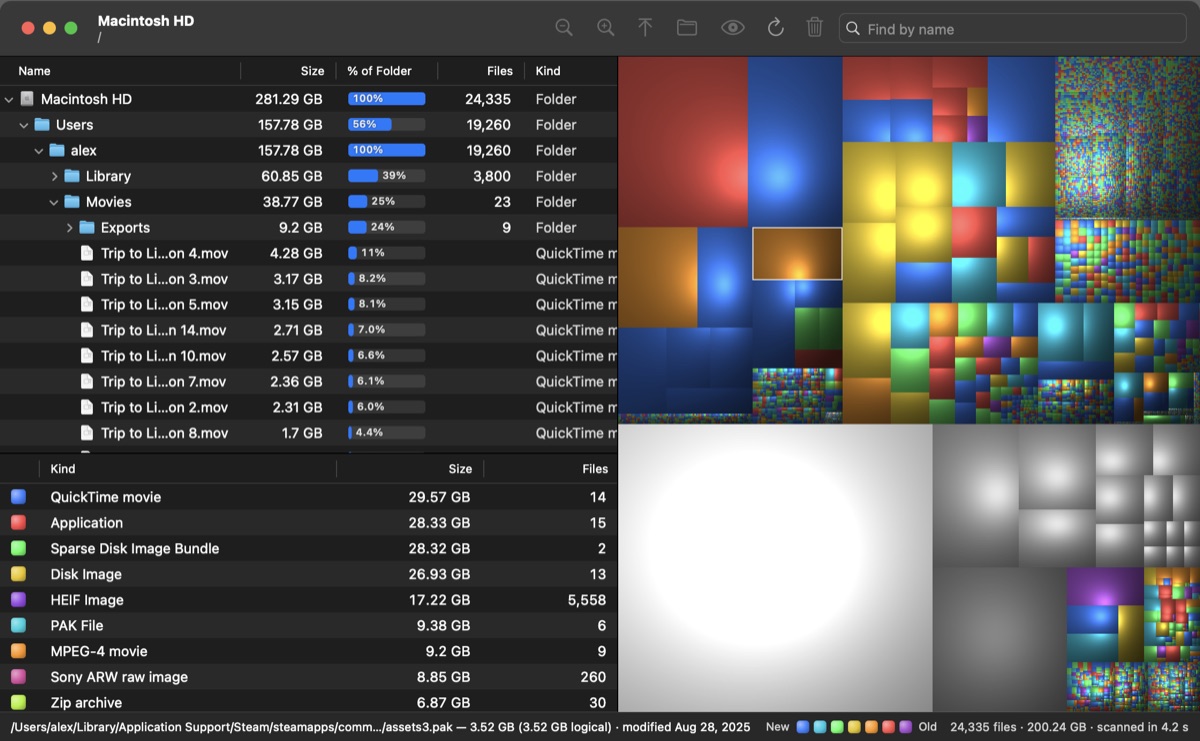Click the Exports folder icon

tap(87, 228)
